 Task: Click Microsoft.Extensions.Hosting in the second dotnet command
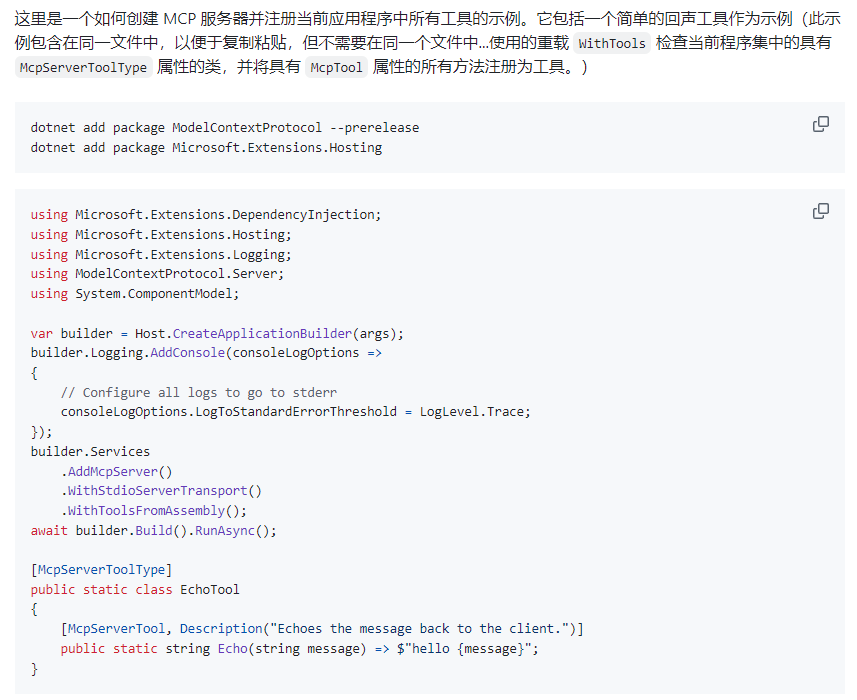click(x=277, y=148)
